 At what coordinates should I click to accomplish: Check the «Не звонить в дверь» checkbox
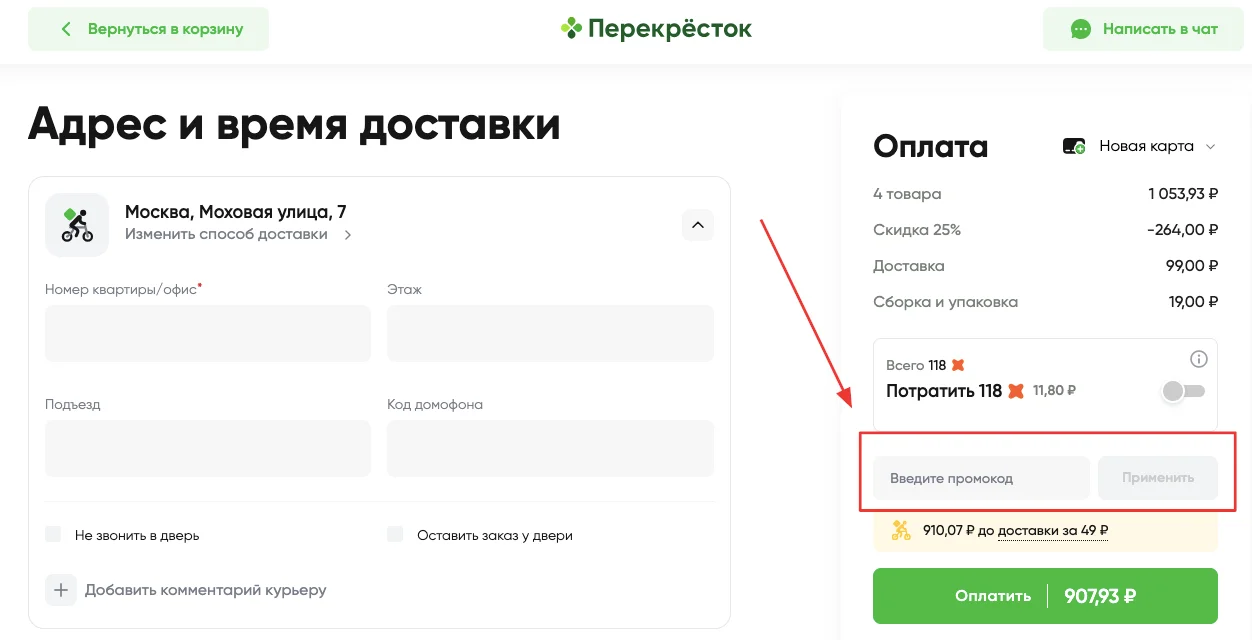pos(54,534)
